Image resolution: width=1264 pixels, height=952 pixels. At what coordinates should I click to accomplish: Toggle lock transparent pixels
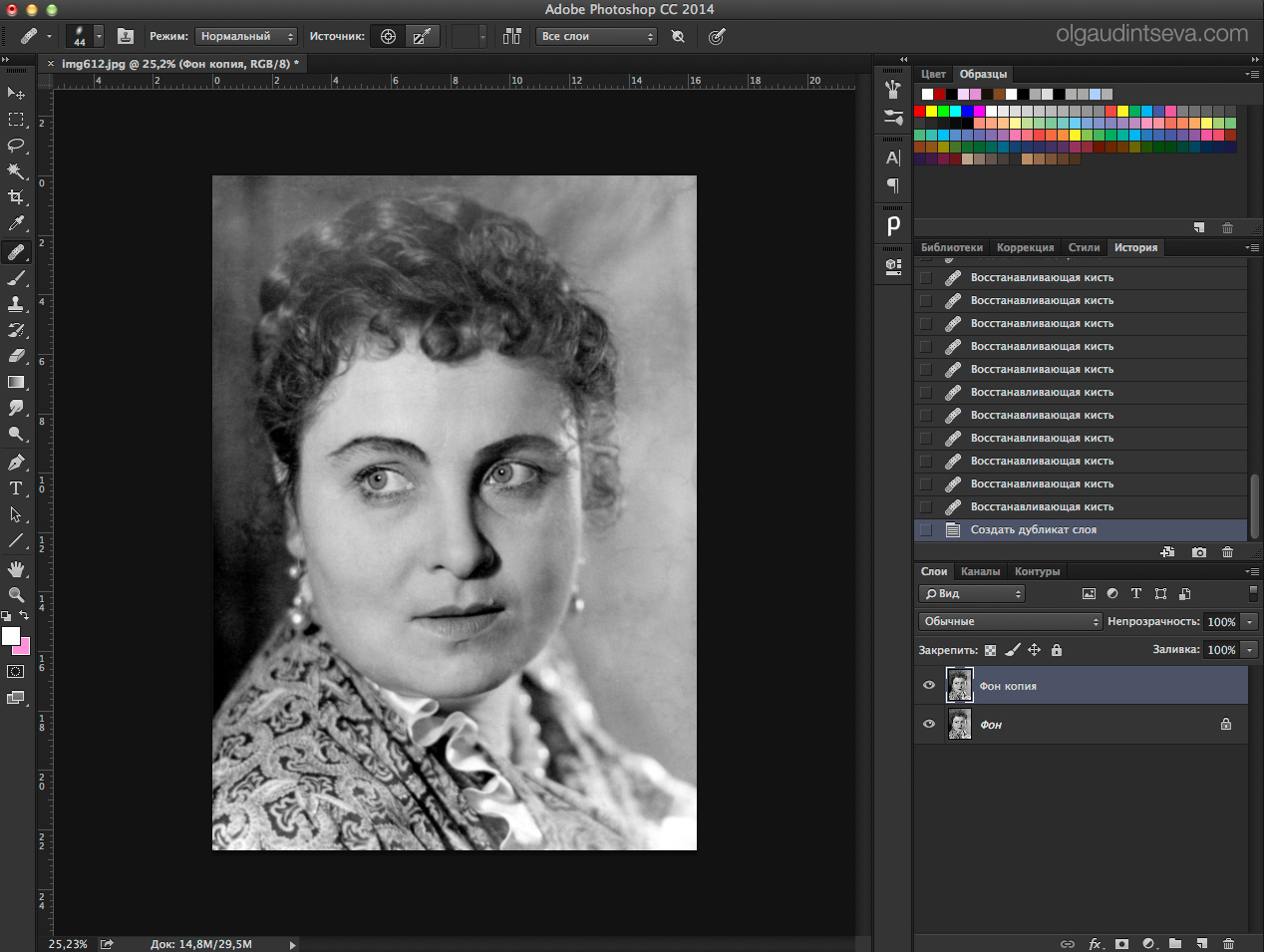(x=990, y=650)
